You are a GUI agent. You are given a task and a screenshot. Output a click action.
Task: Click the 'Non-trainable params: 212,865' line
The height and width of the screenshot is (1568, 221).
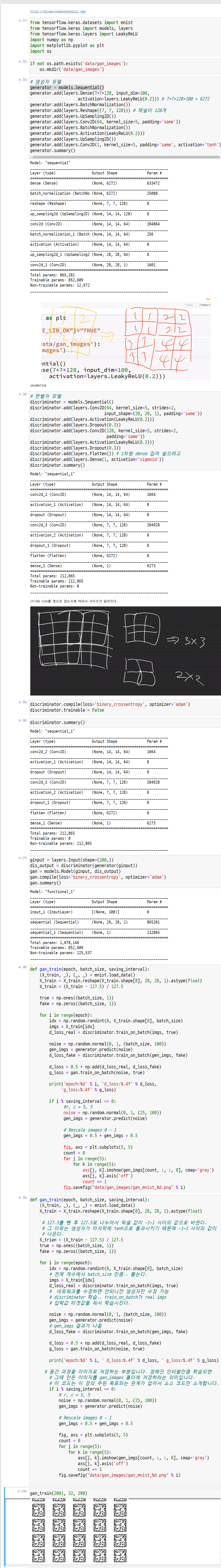[61, 844]
